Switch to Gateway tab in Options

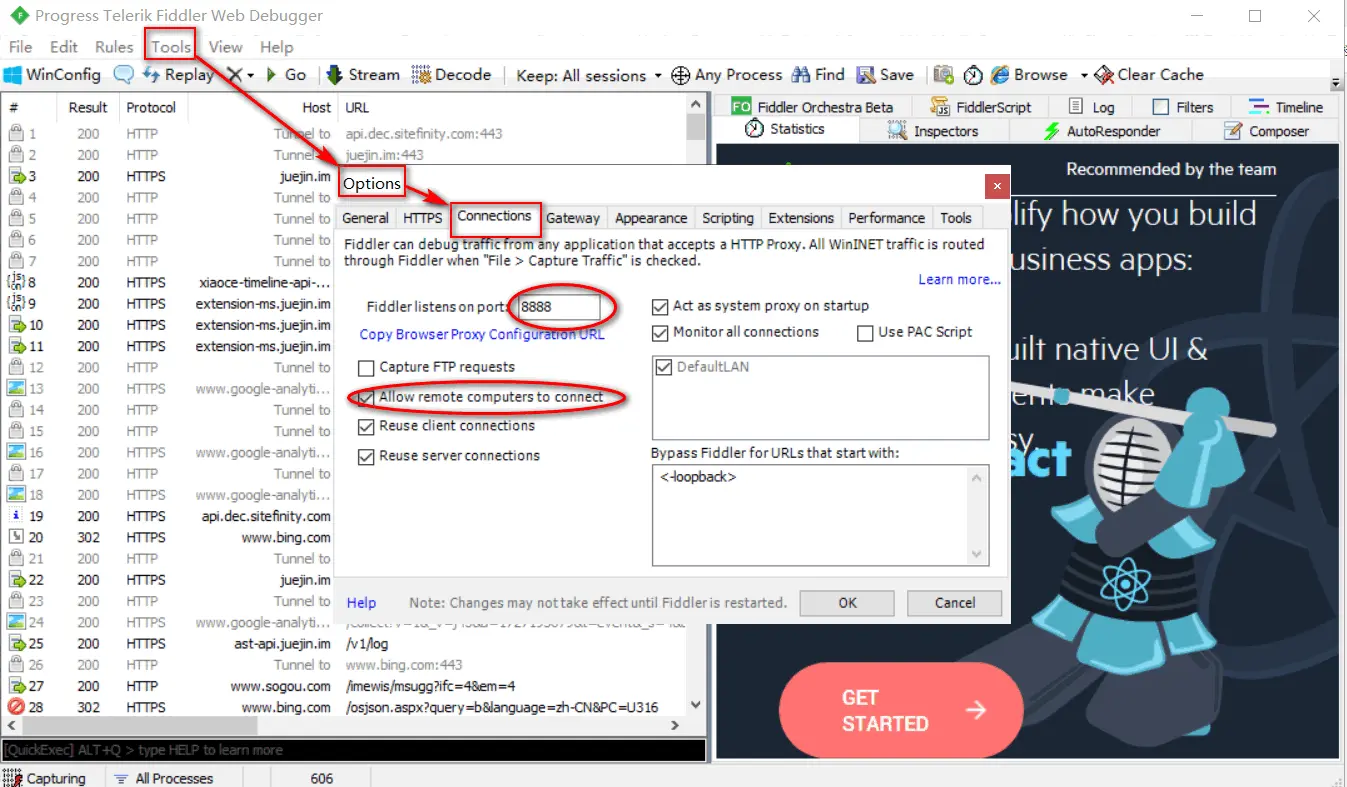tap(573, 218)
